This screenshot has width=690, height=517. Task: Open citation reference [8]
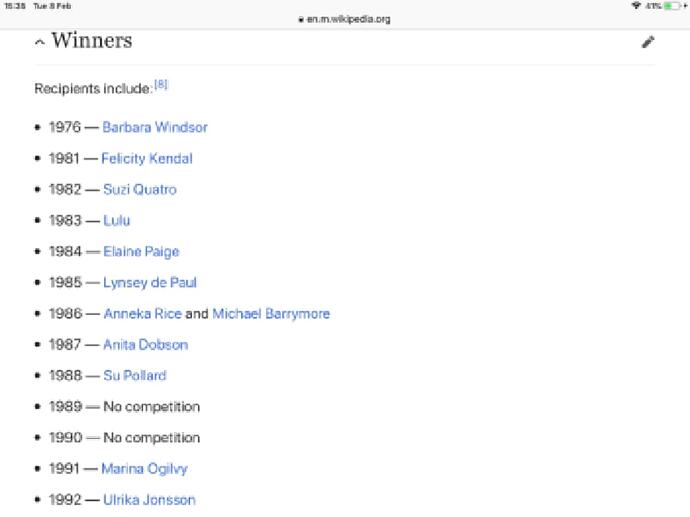click(160, 86)
